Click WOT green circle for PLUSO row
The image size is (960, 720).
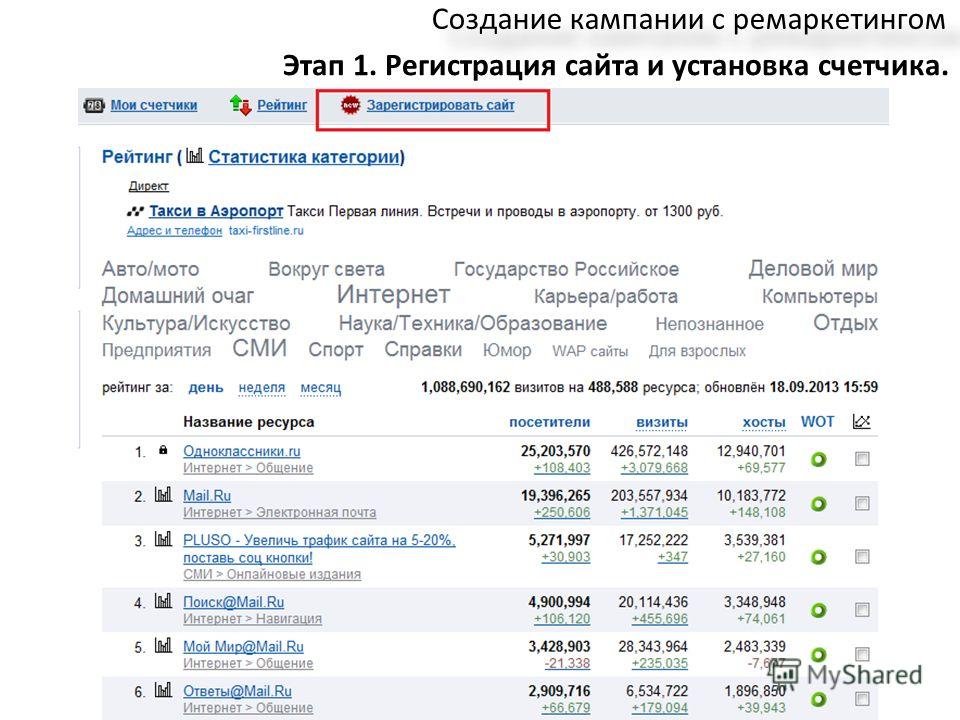[x=819, y=557]
